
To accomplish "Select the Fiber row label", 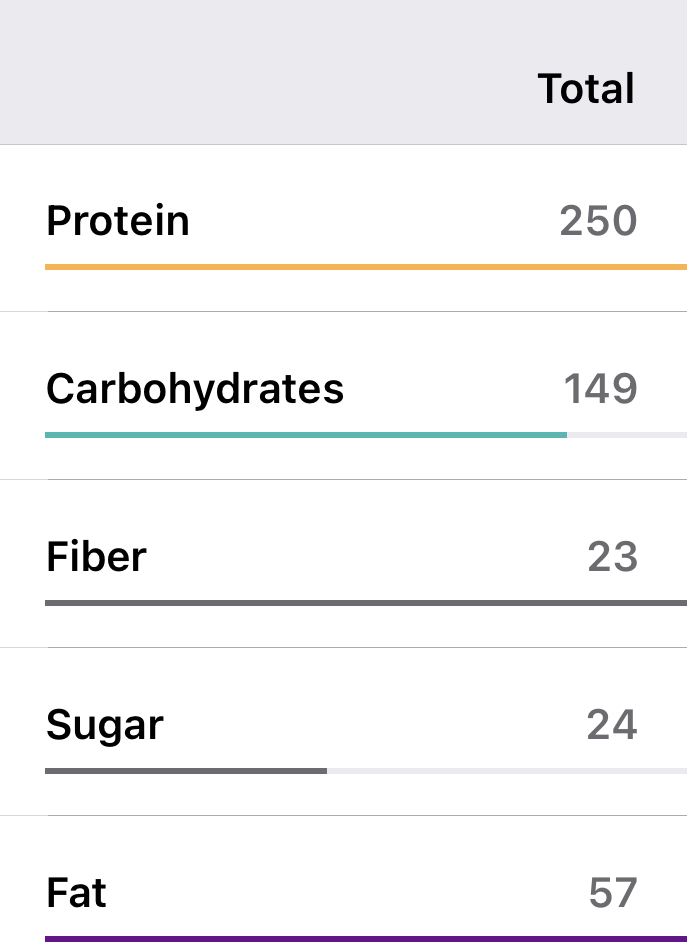I will point(96,557).
